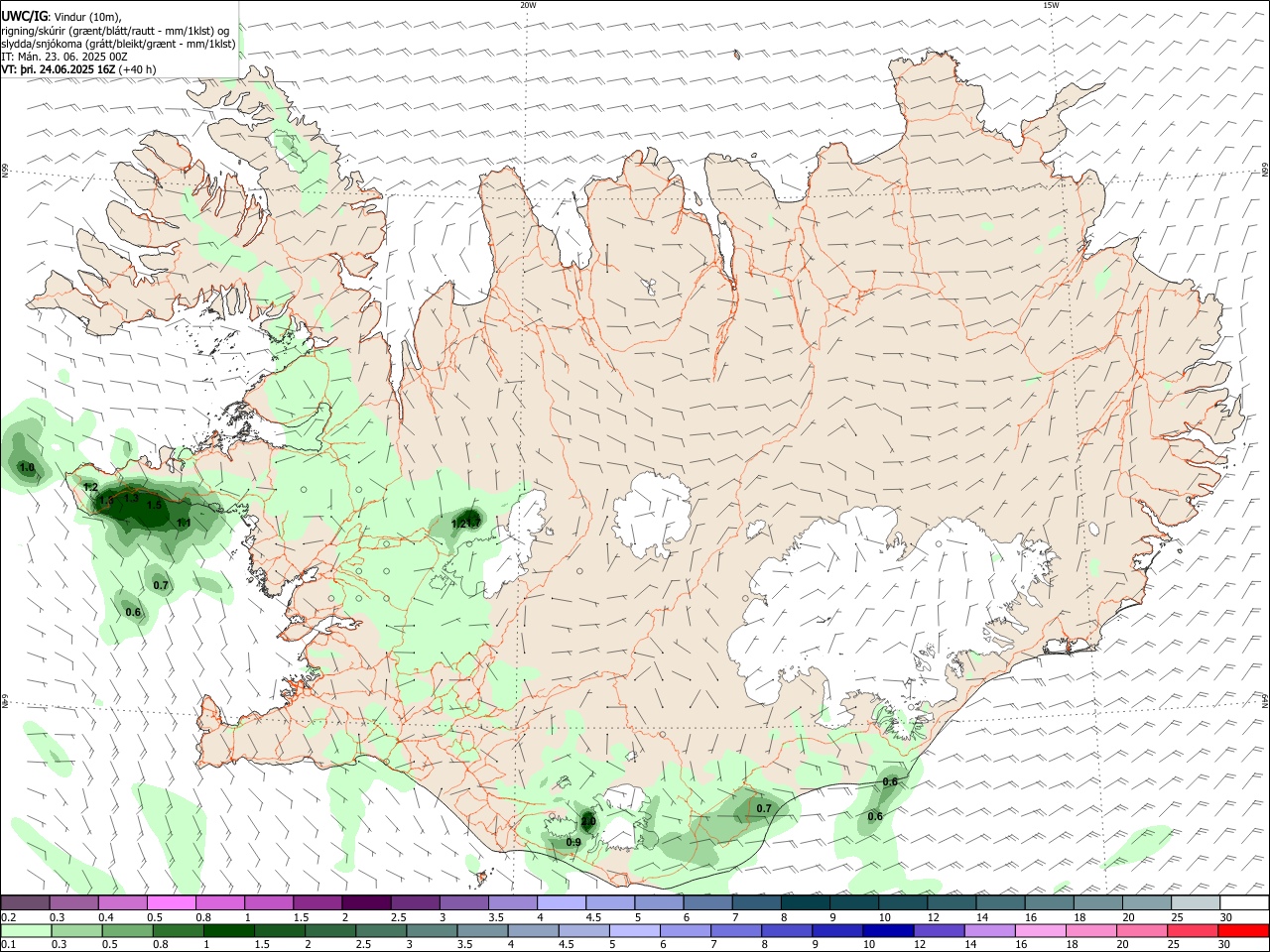Click the valid time 'VT: þri. 24.06.2025 16Z (+40 h)'

click(x=78, y=69)
